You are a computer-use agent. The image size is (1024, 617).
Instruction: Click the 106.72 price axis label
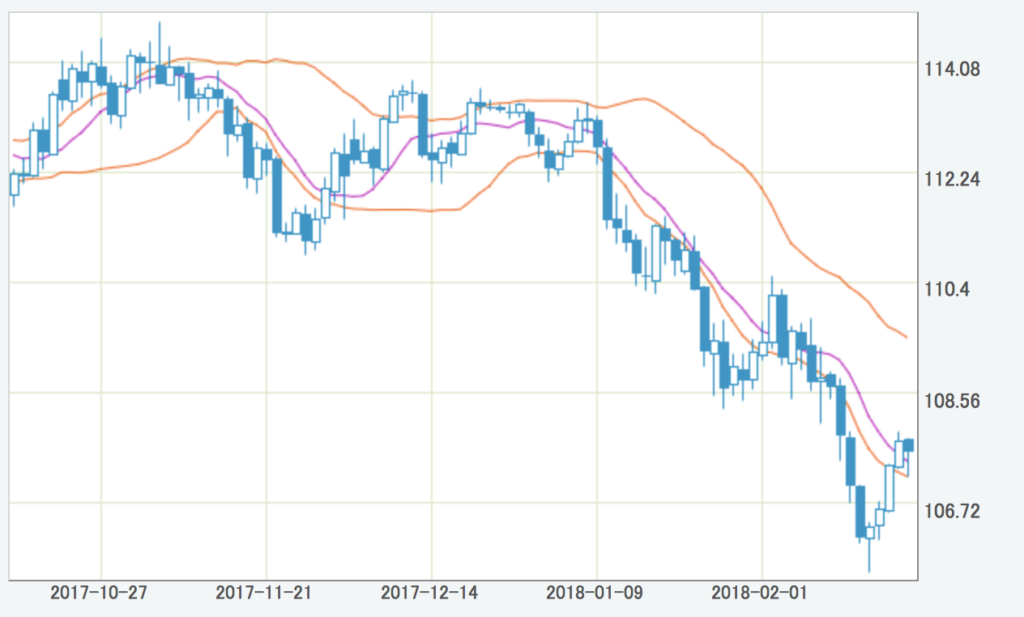(952, 511)
